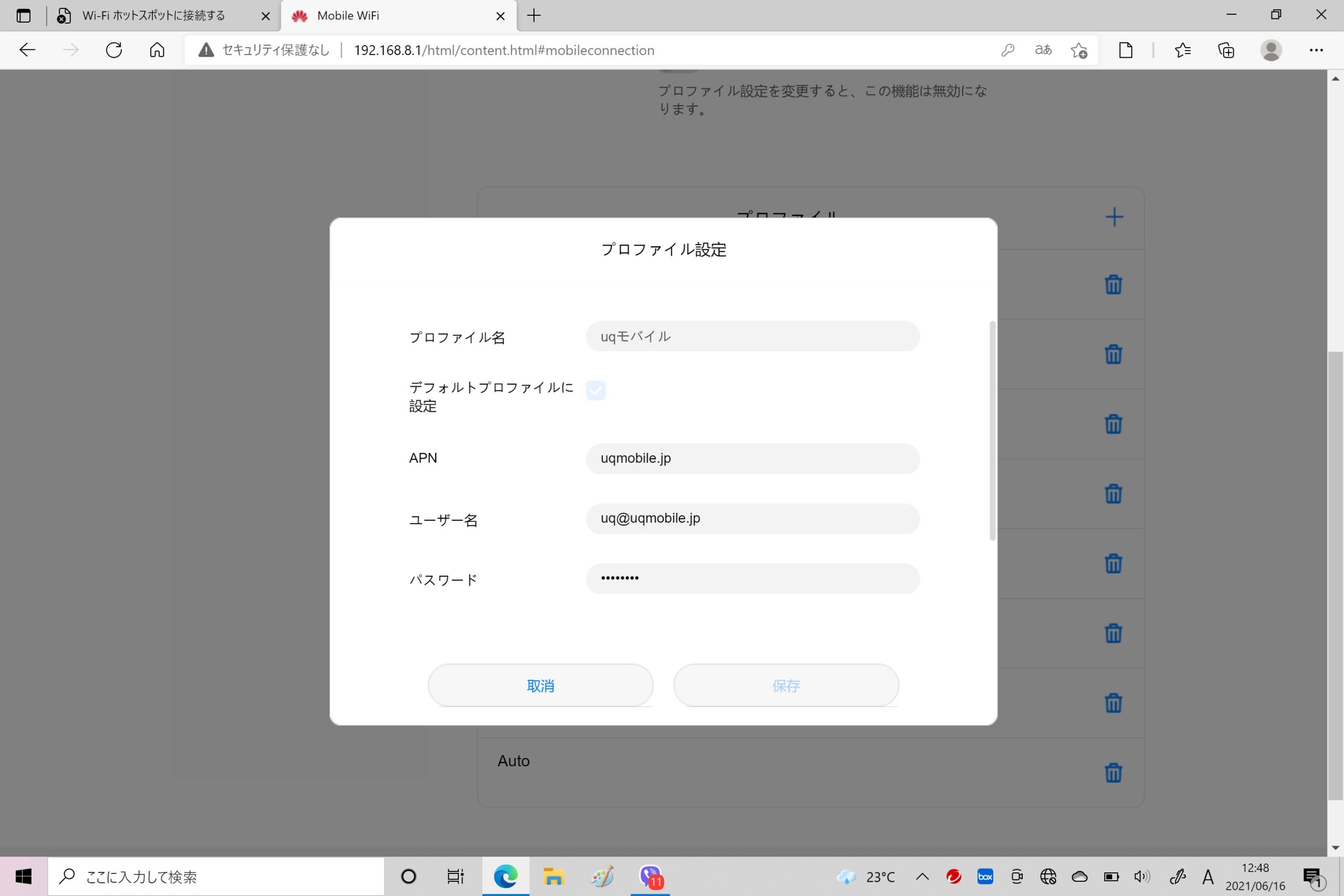
Task: Click the パスワード password field
Action: pos(752,578)
